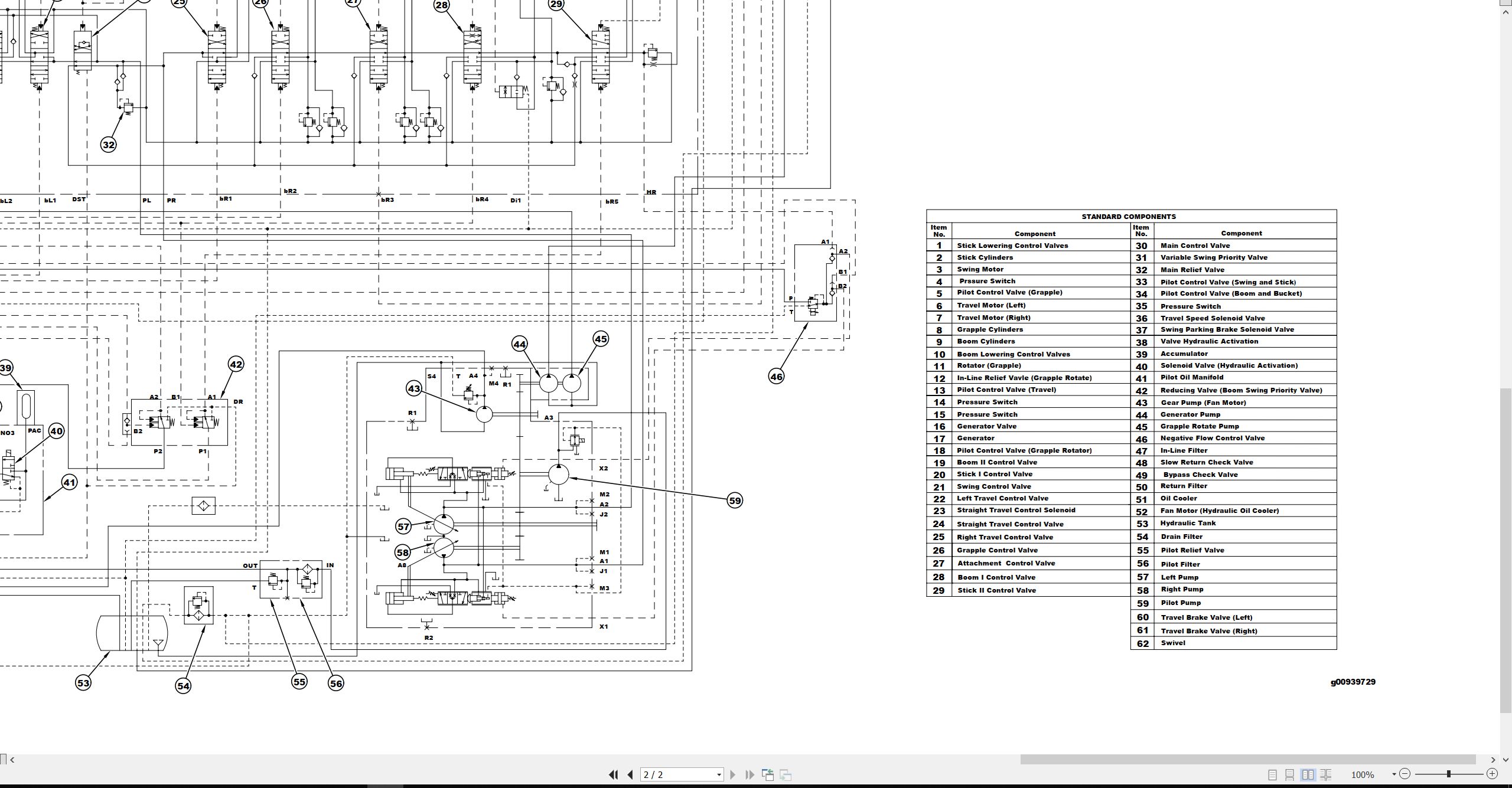The height and width of the screenshot is (788, 1512).
Task: Click callout 55 for Pilot Relief Valve
Action: tap(299, 682)
